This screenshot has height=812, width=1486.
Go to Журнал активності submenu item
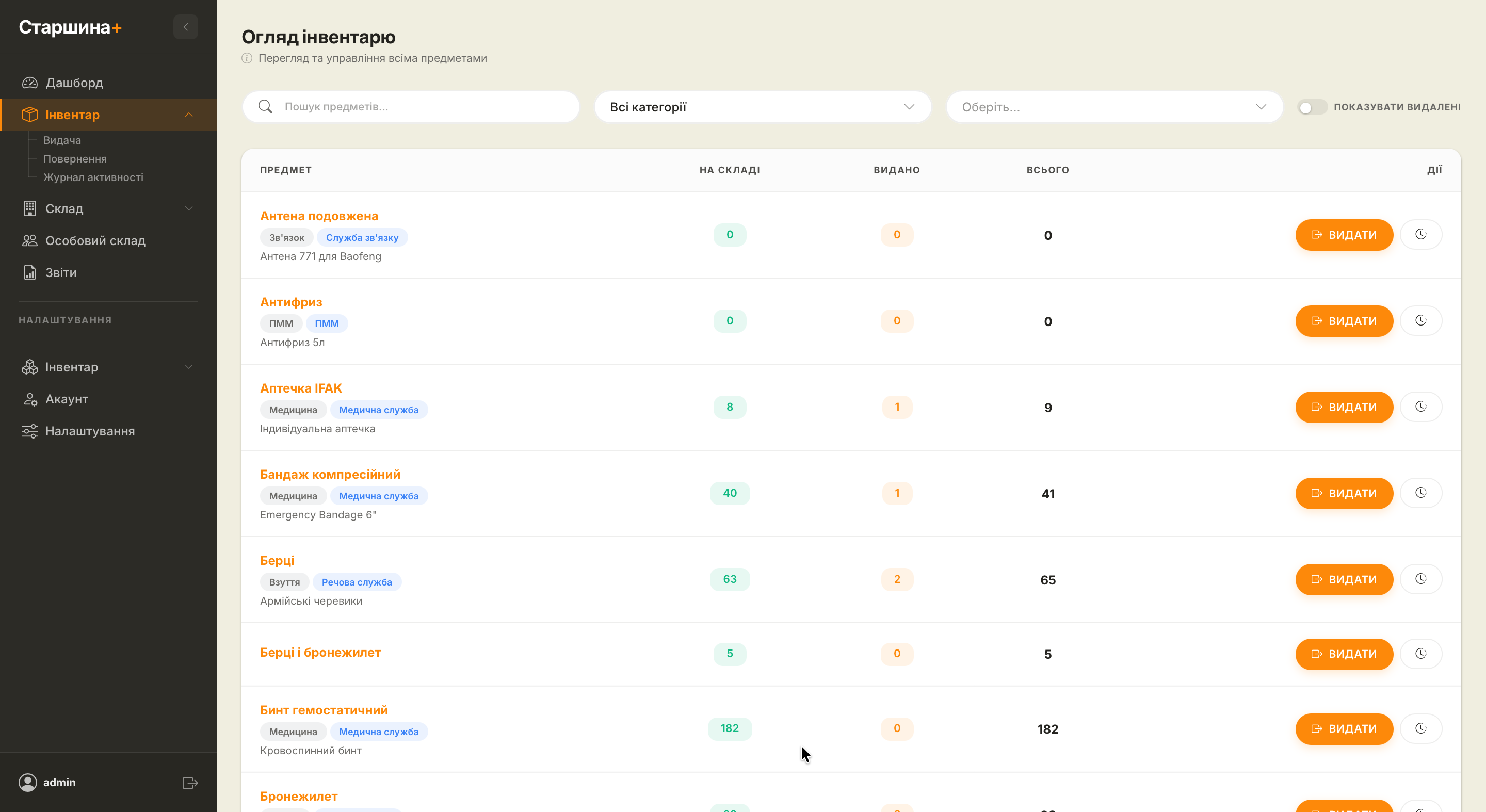(93, 177)
